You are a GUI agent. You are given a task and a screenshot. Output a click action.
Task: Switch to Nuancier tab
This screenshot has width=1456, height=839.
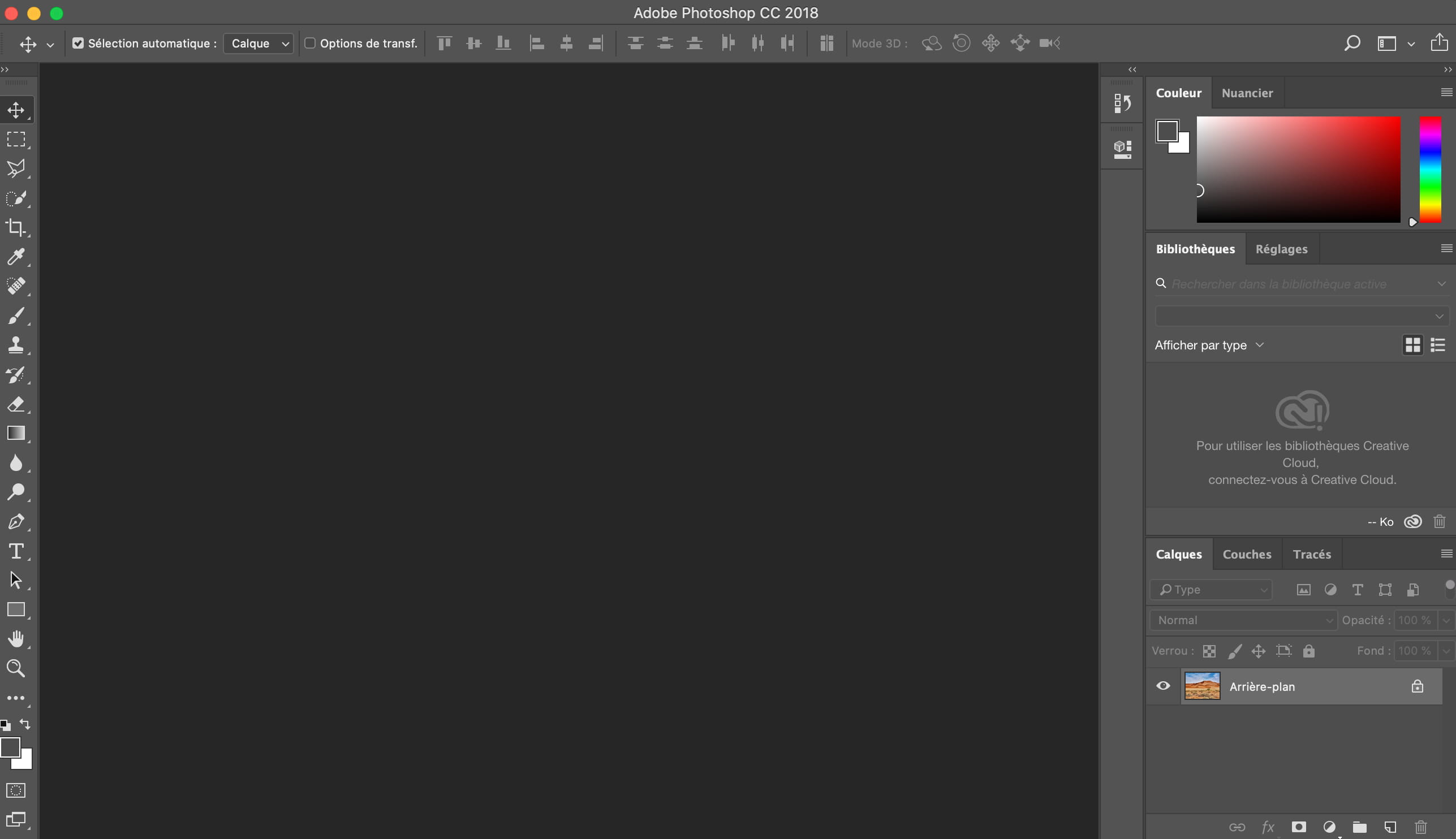pyautogui.click(x=1248, y=92)
